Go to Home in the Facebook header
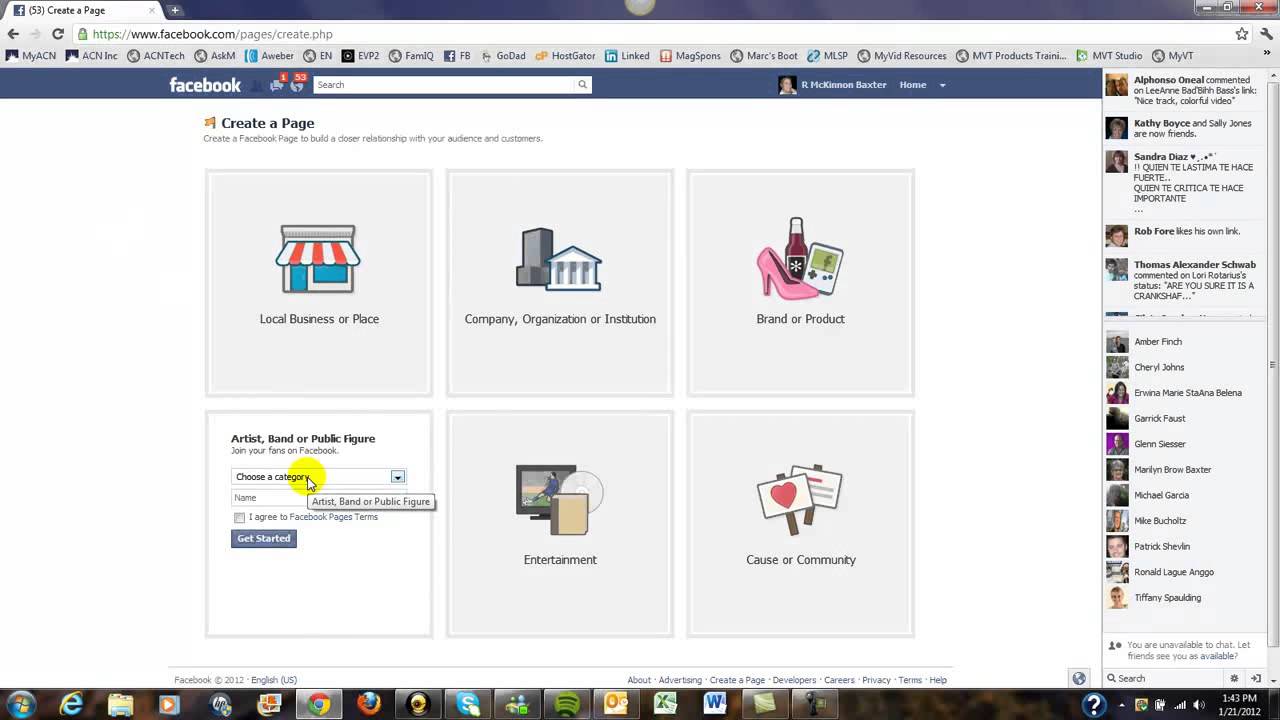Screen dimensions: 1280x720 click(x=913, y=85)
